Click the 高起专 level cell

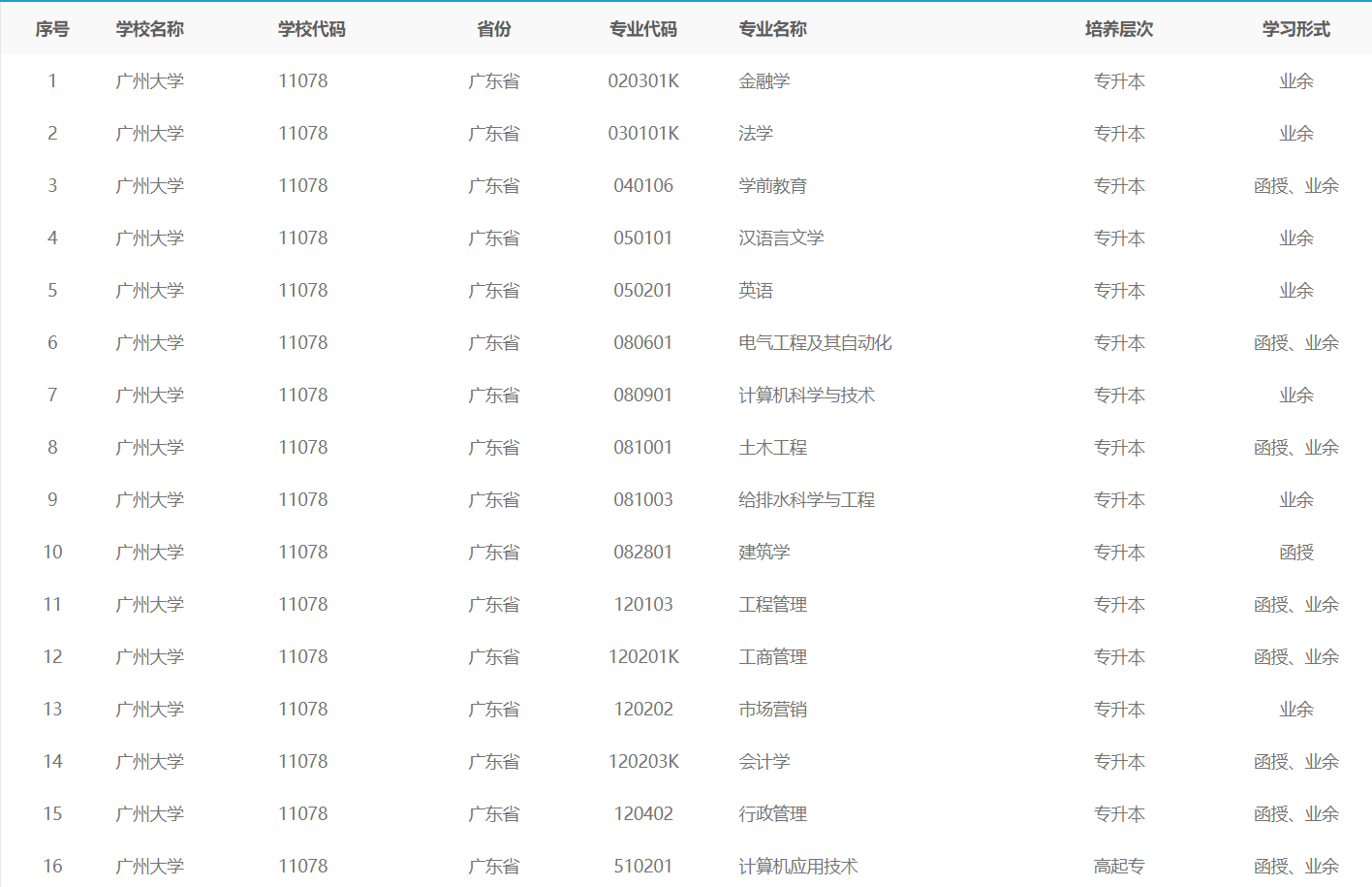1119,867
